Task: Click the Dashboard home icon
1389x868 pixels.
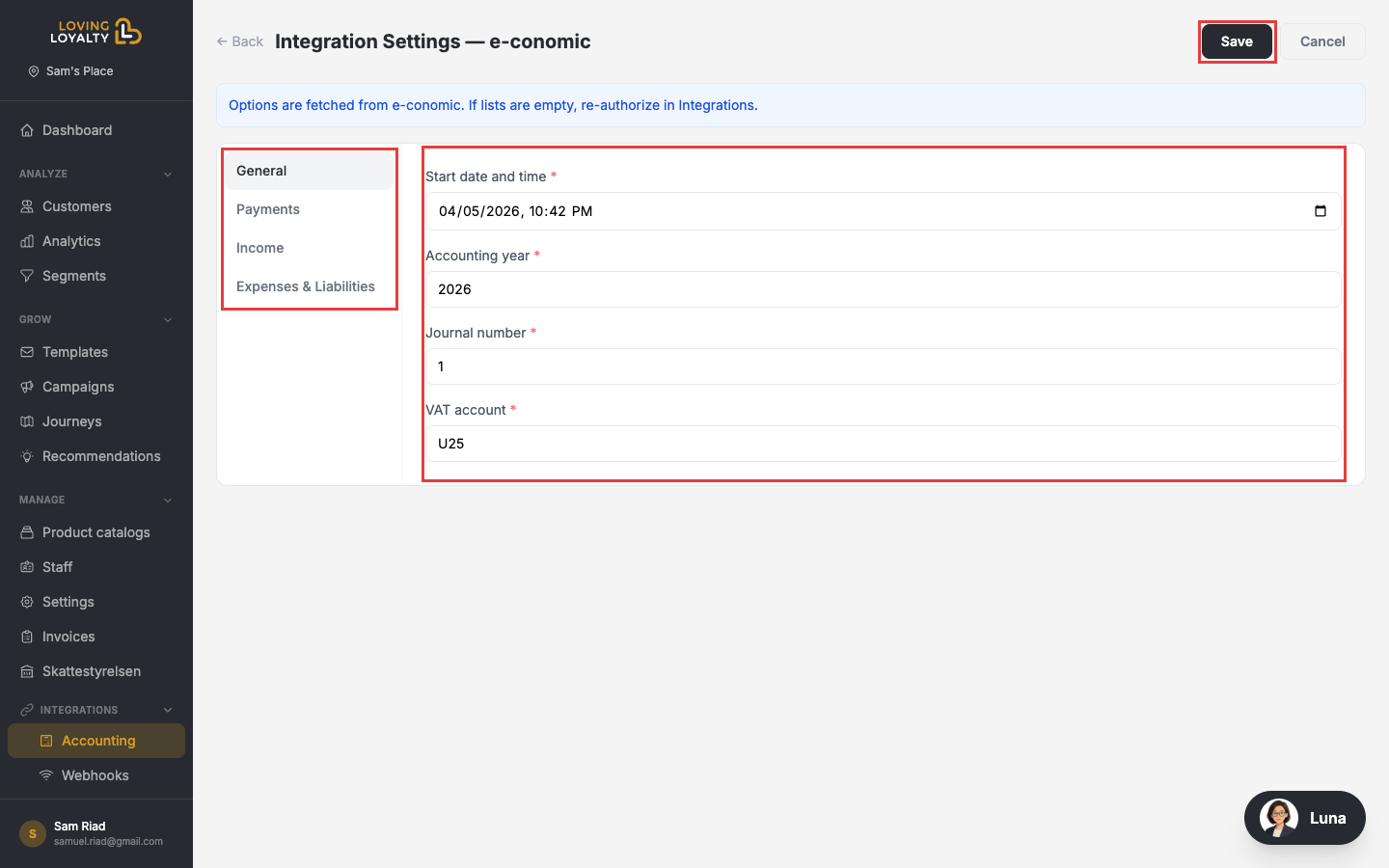Action: pyautogui.click(x=27, y=130)
